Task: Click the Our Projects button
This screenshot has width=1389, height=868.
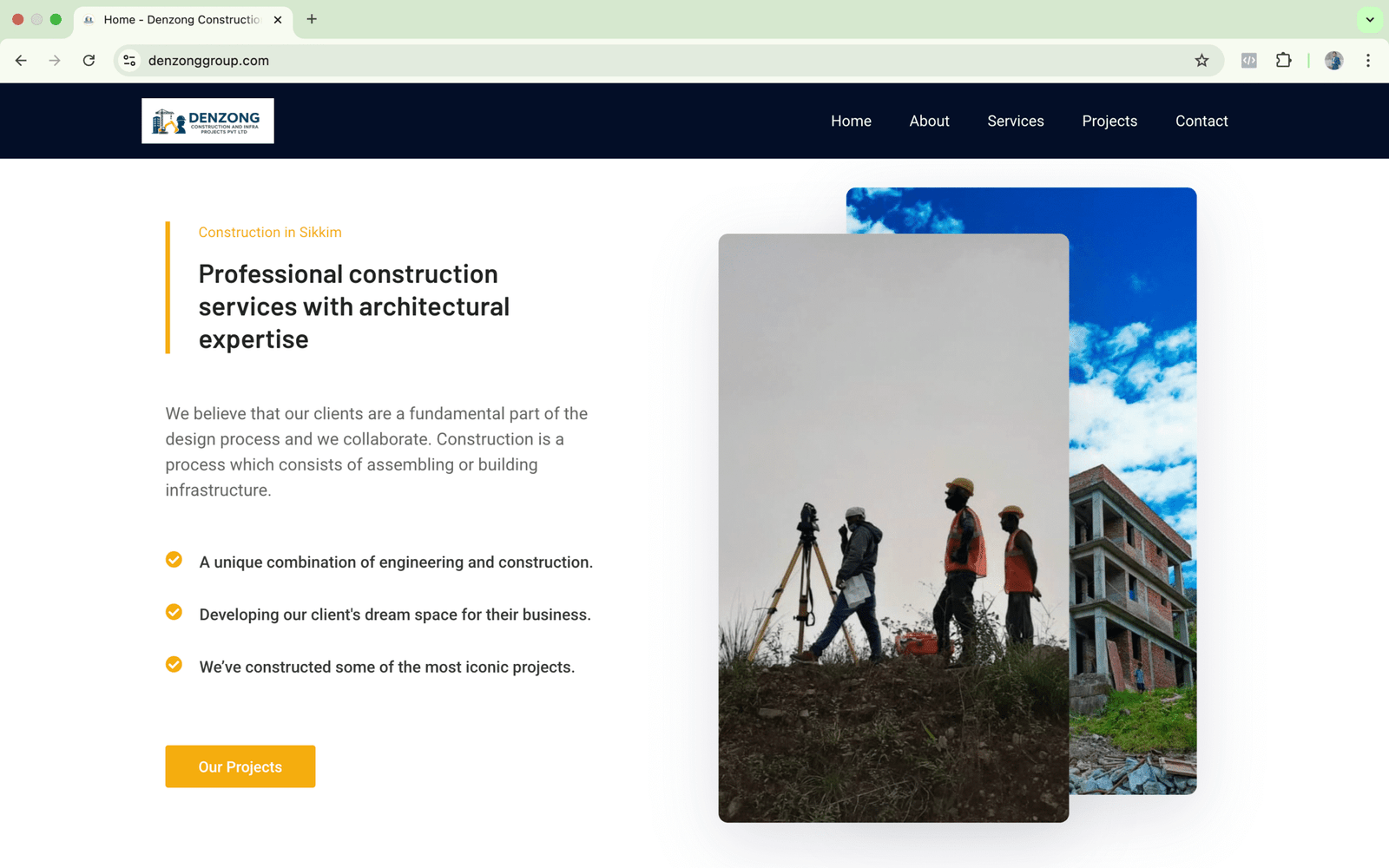Action: [240, 766]
